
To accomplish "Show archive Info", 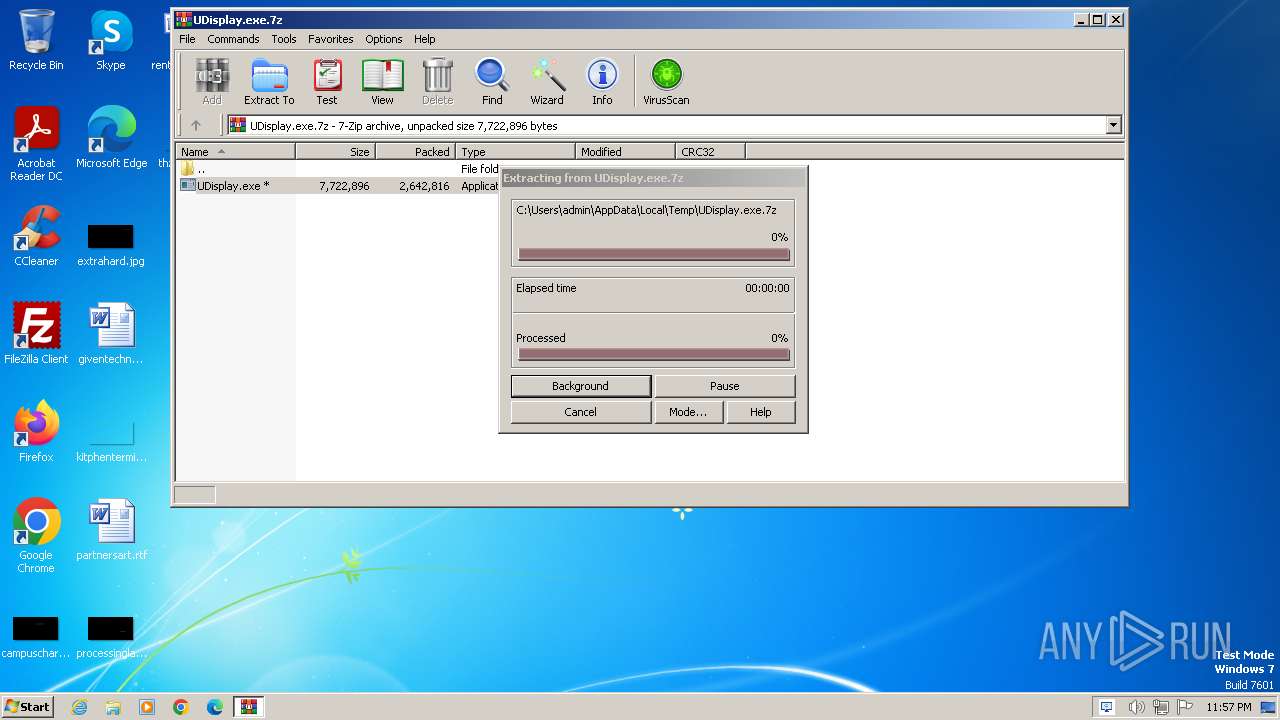I will point(602,82).
